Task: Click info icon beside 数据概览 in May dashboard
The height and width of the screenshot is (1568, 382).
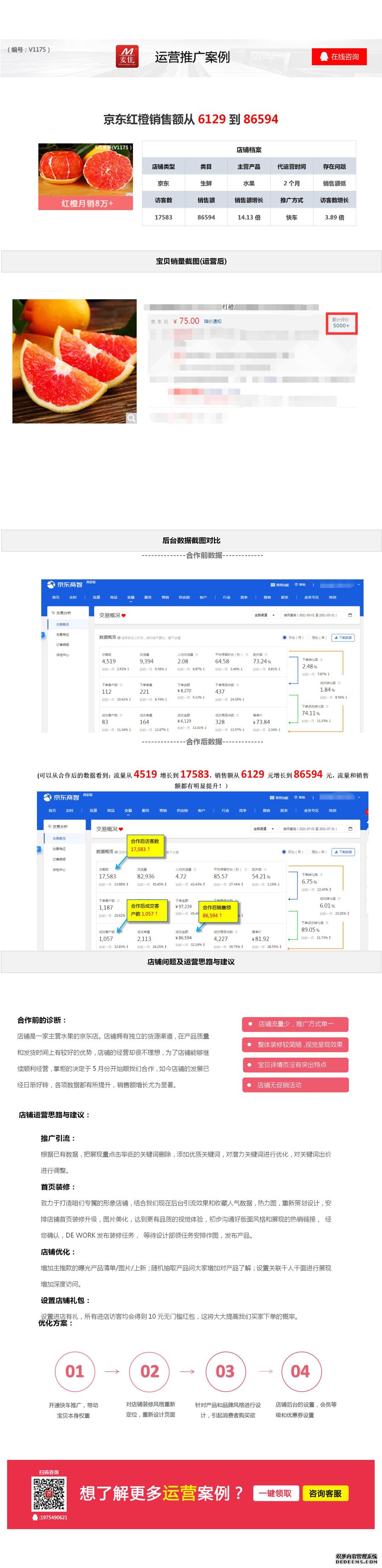Action: coord(119,637)
